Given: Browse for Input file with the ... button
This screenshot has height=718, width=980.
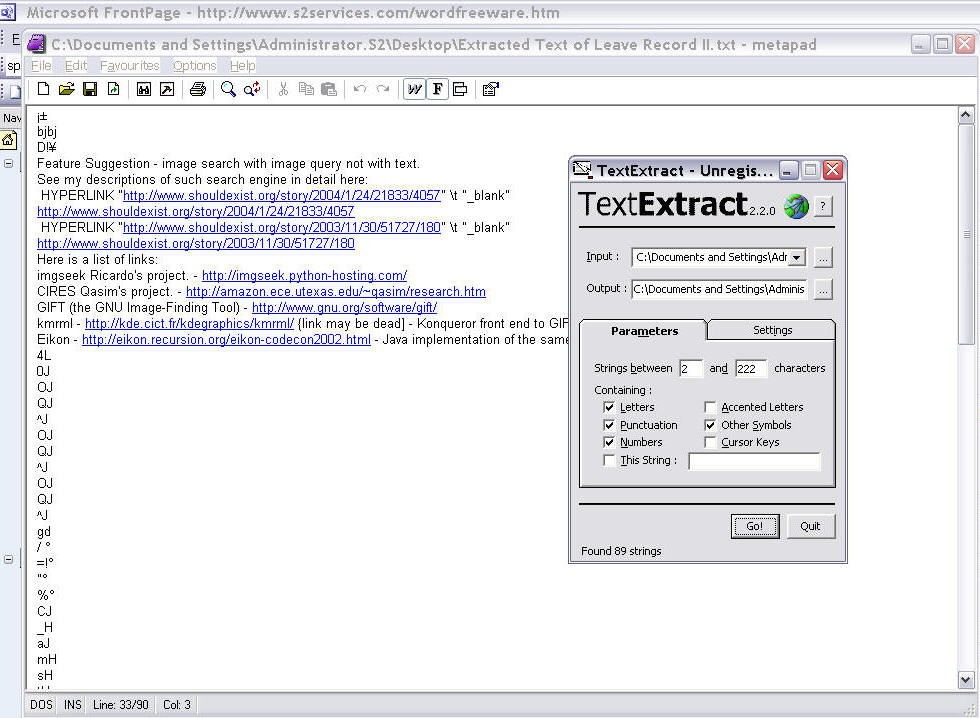Looking at the screenshot, I should pos(823,257).
